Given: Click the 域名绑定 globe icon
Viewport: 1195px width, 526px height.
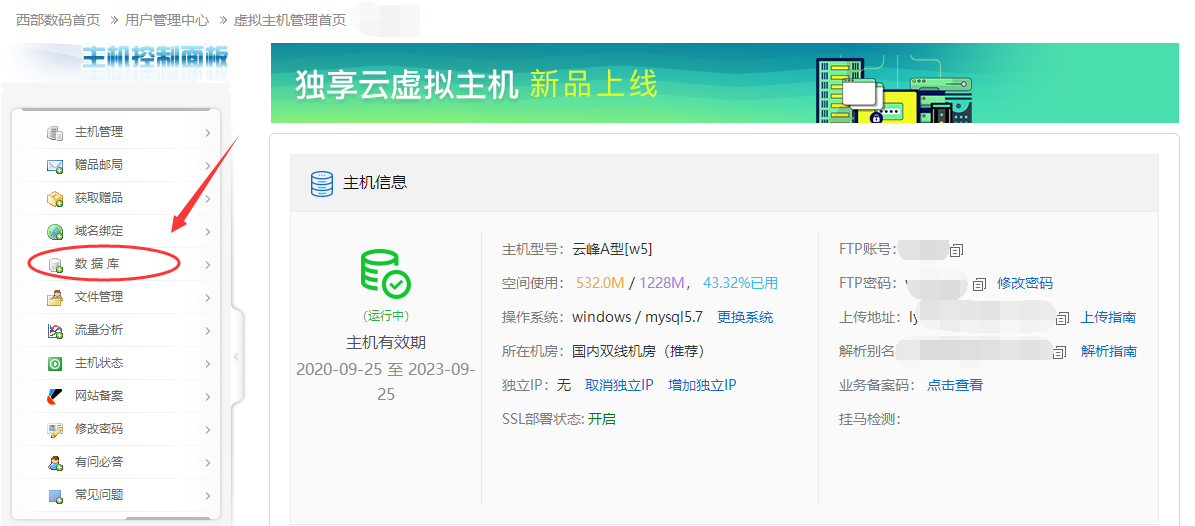Looking at the screenshot, I should point(55,232).
